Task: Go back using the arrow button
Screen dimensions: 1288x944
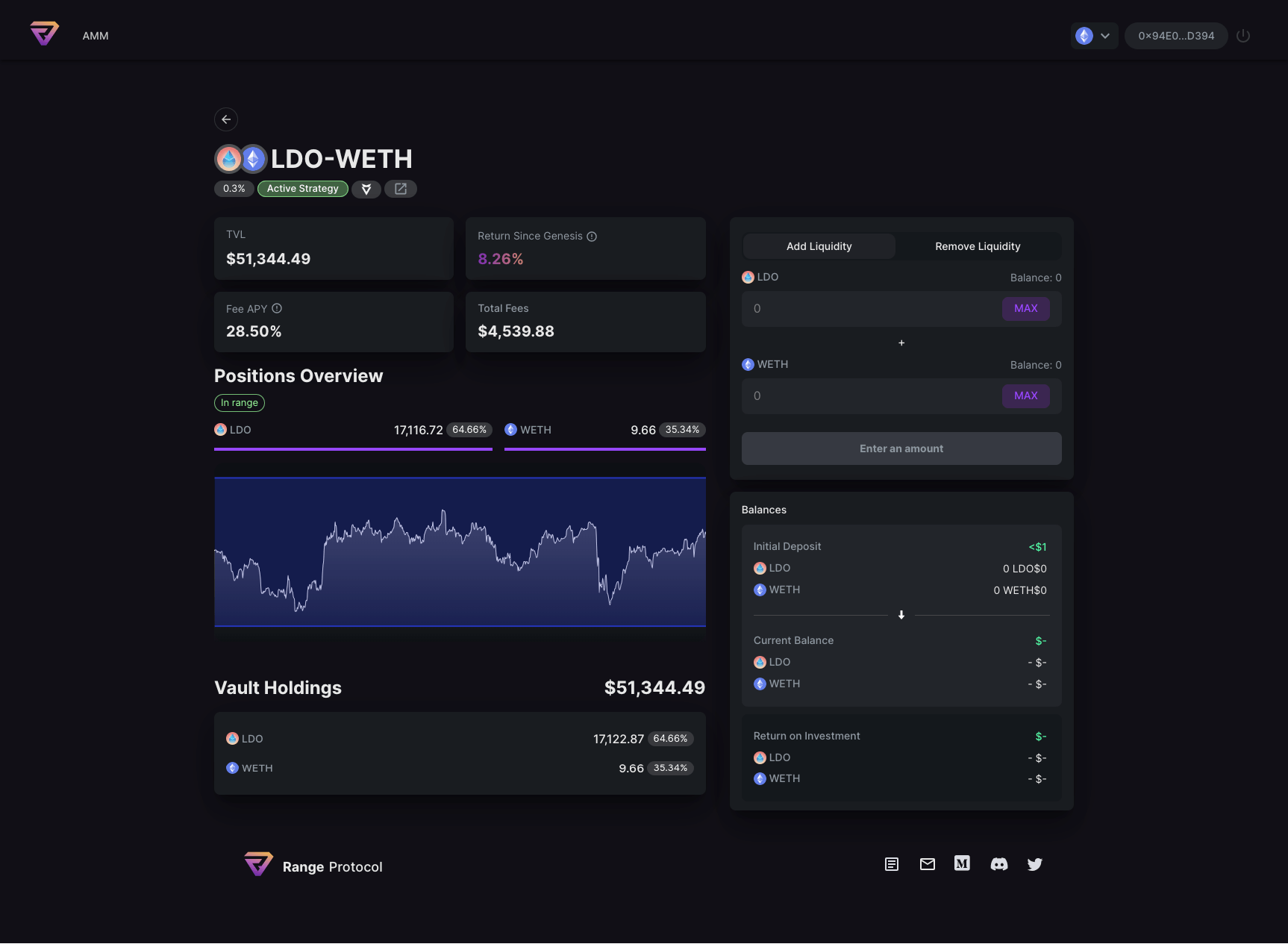Action: click(226, 119)
